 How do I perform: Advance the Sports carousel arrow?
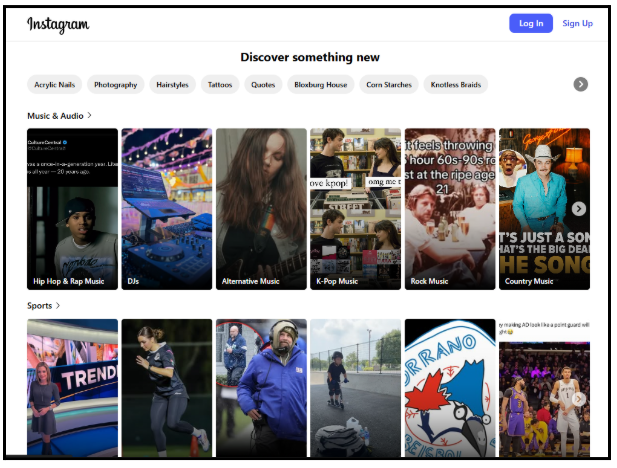point(578,399)
